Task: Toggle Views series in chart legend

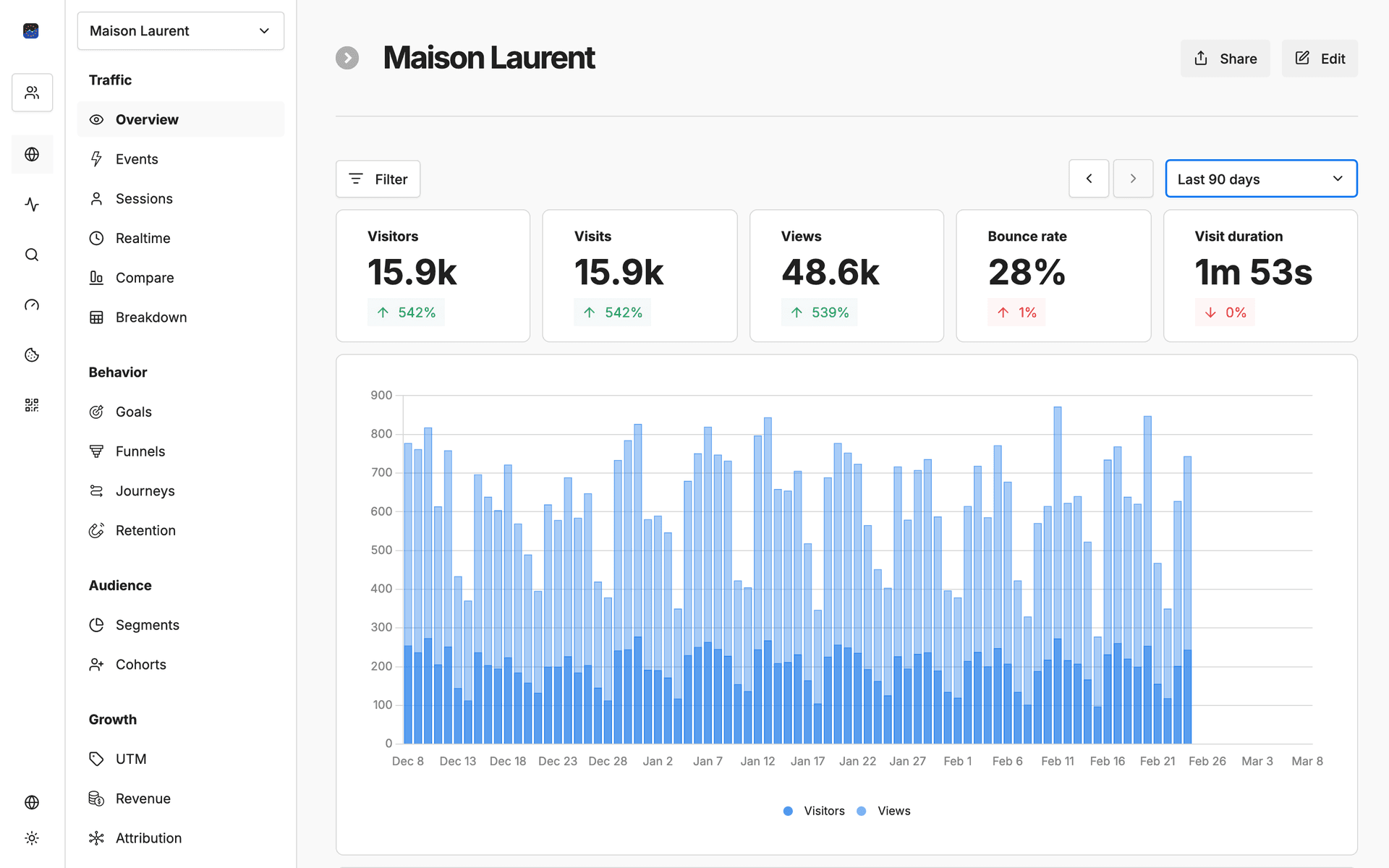Action: click(884, 811)
